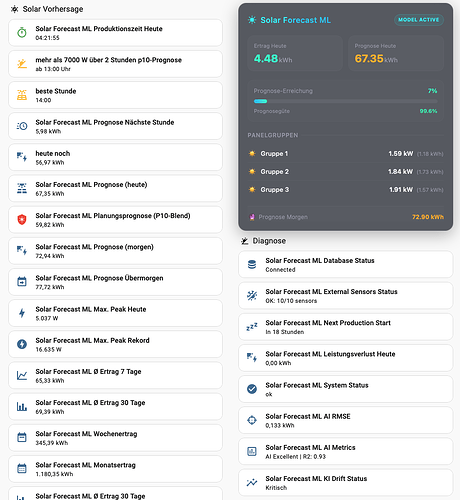Image resolution: width=460 pixels, height=500 pixels.
Task: Click the line chart icon for Ertrag 7 Tage
Action: pyautogui.click(x=22, y=375)
